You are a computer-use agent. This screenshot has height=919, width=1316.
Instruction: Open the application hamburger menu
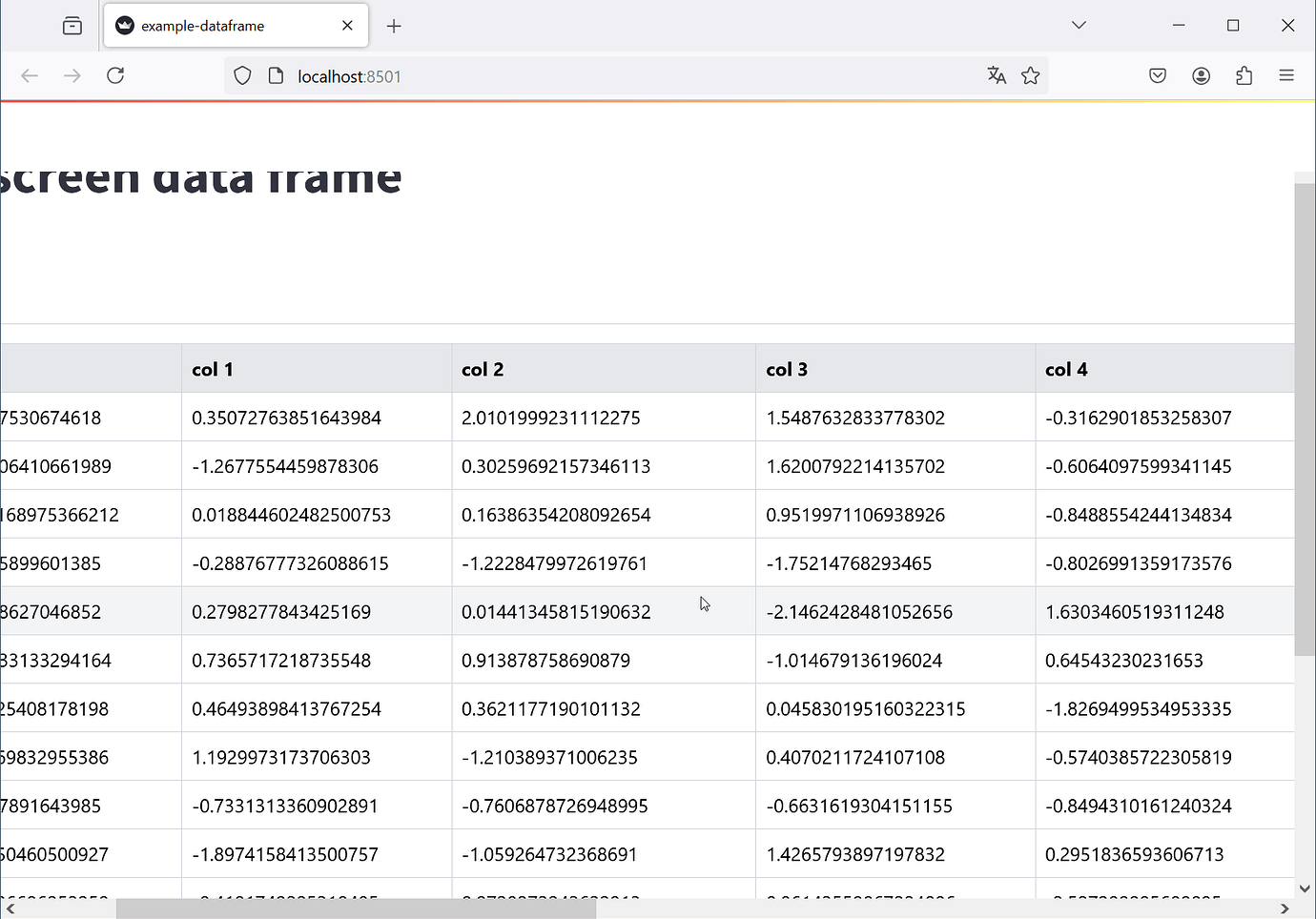(x=1286, y=75)
